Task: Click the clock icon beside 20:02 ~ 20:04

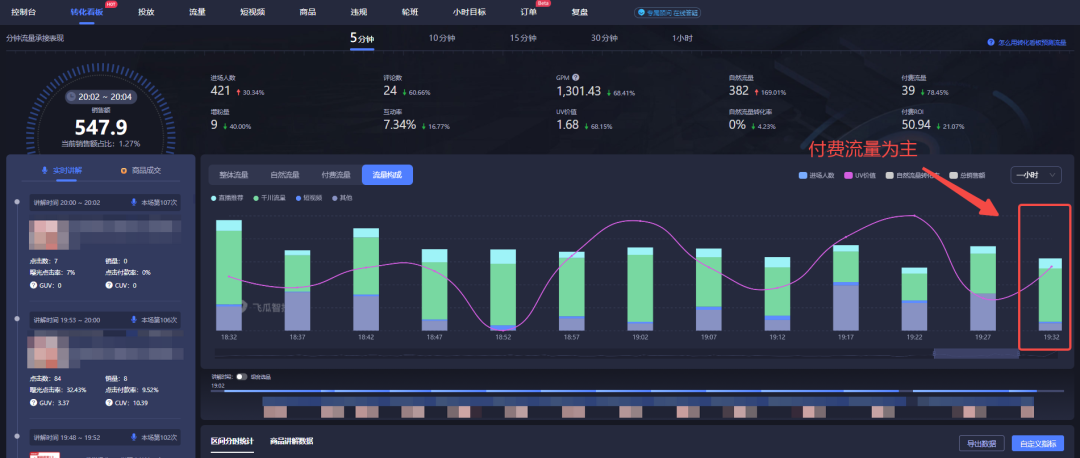Action: pyautogui.click(x=71, y=97)
